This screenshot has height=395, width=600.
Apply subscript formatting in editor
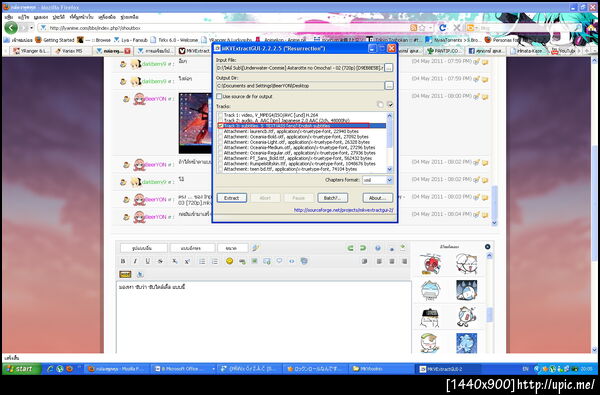(174, 261)
